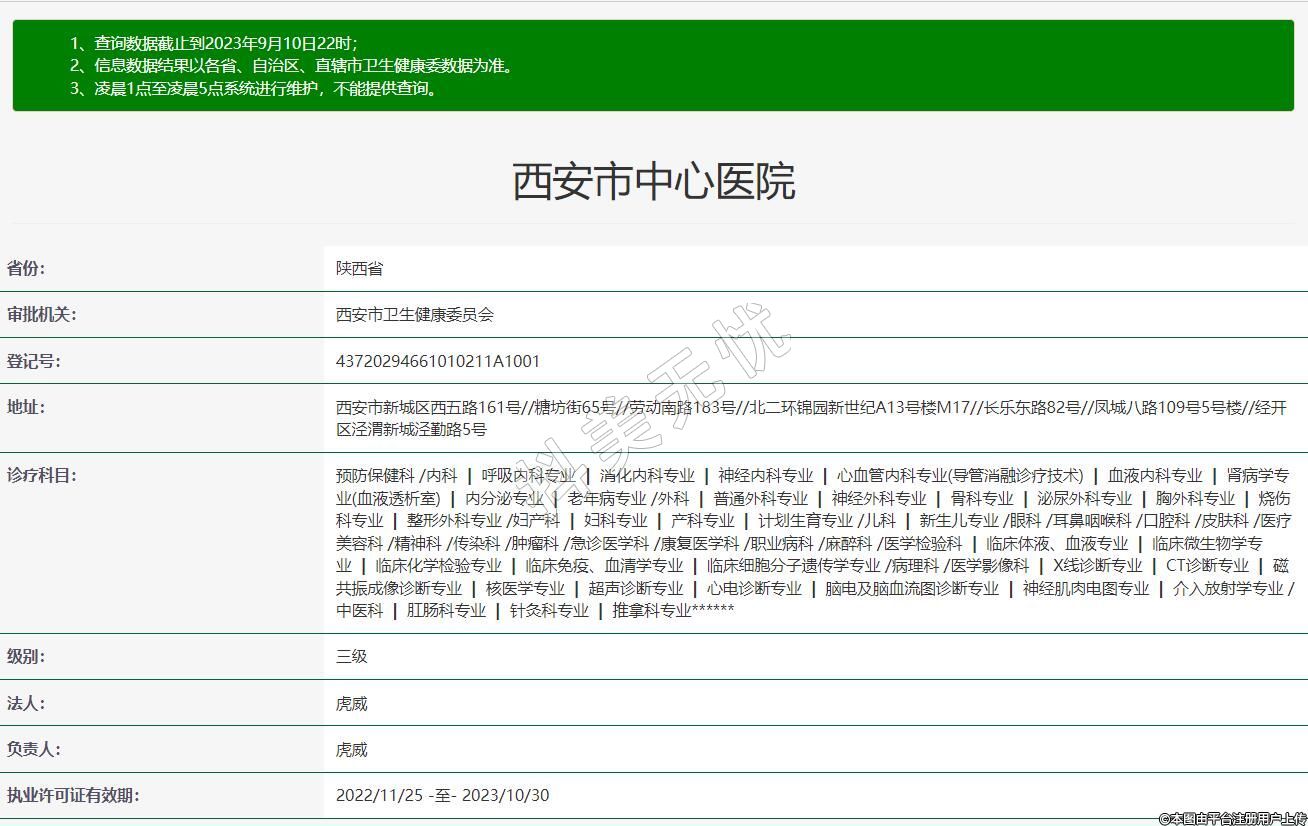The width and height of the screenshot is (1308, 826).
Task: Click the 级别 row label
Action: click(x=26, y=656)
